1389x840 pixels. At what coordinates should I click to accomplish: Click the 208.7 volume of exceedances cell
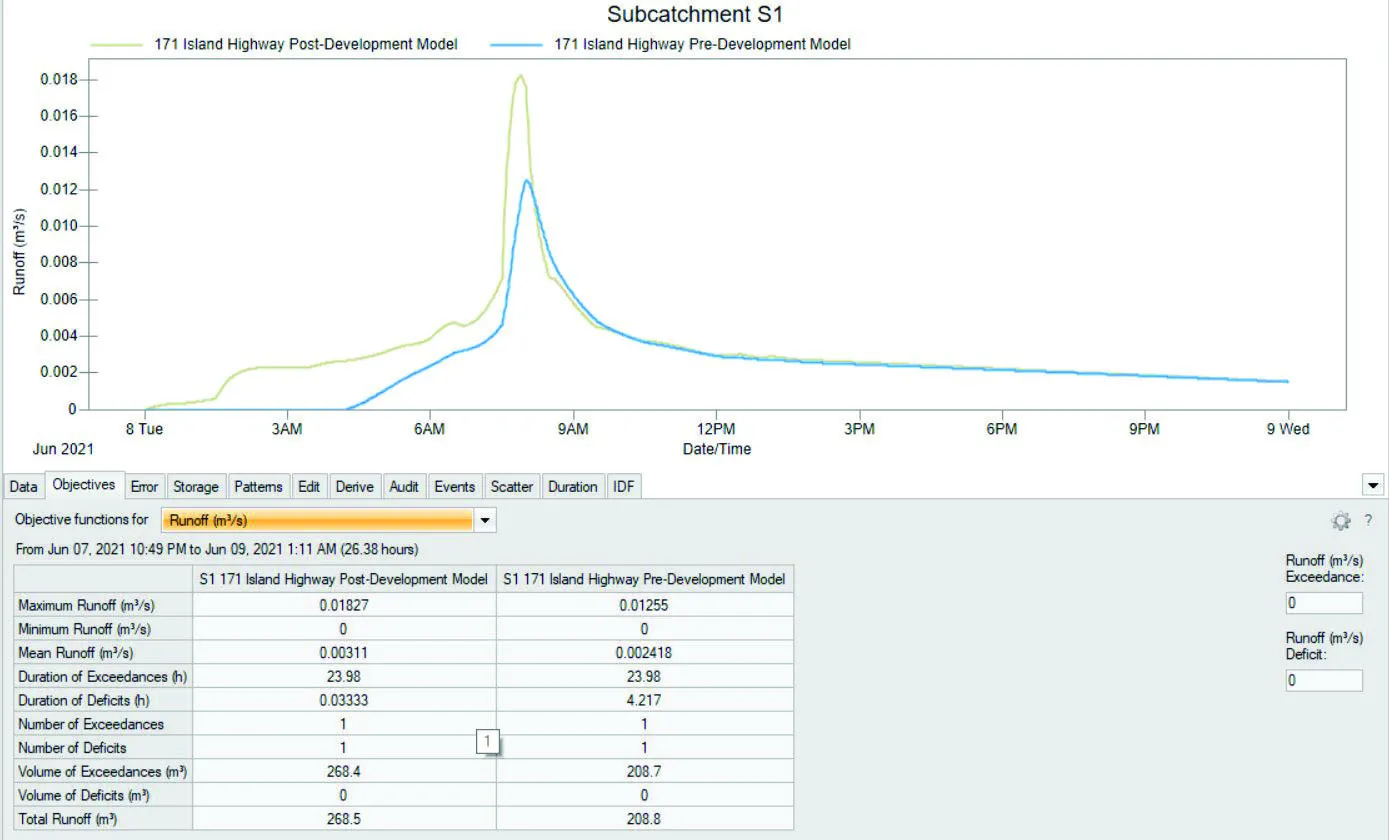(x=644, y=772)
